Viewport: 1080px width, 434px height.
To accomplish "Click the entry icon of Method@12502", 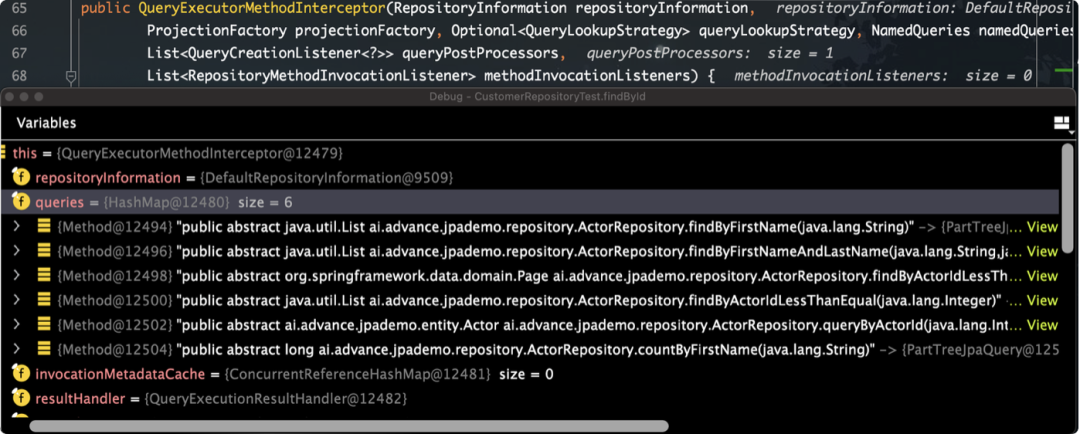I will pyautogui.click(x=43, y=324).
